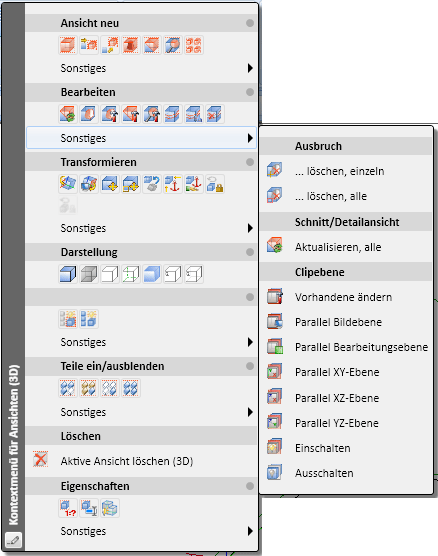Click the all-blue parts icon in Teile ein/ausblenden
Screen dimensions: 438x556
131,388
